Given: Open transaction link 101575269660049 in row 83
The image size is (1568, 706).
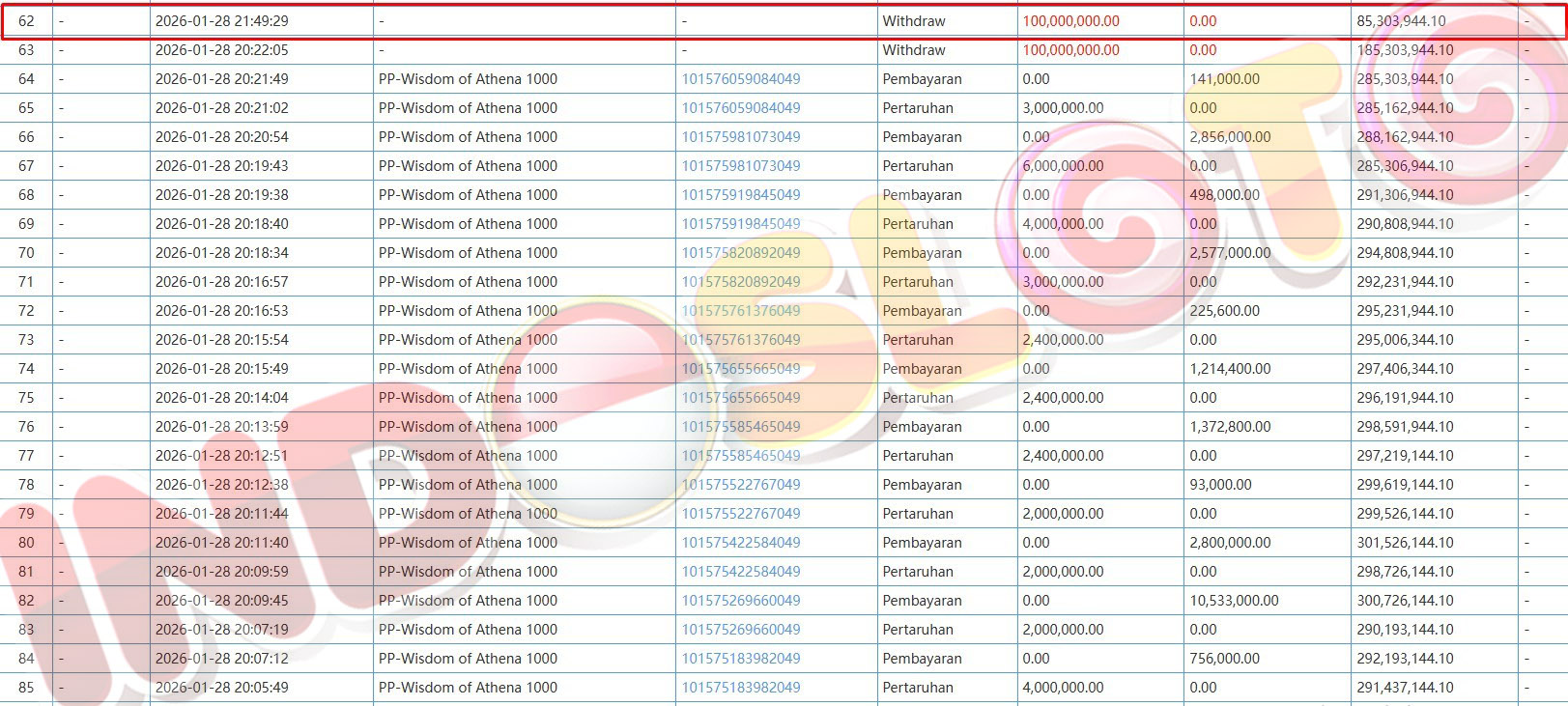Looking at the screenshot, I should [740, 630].
